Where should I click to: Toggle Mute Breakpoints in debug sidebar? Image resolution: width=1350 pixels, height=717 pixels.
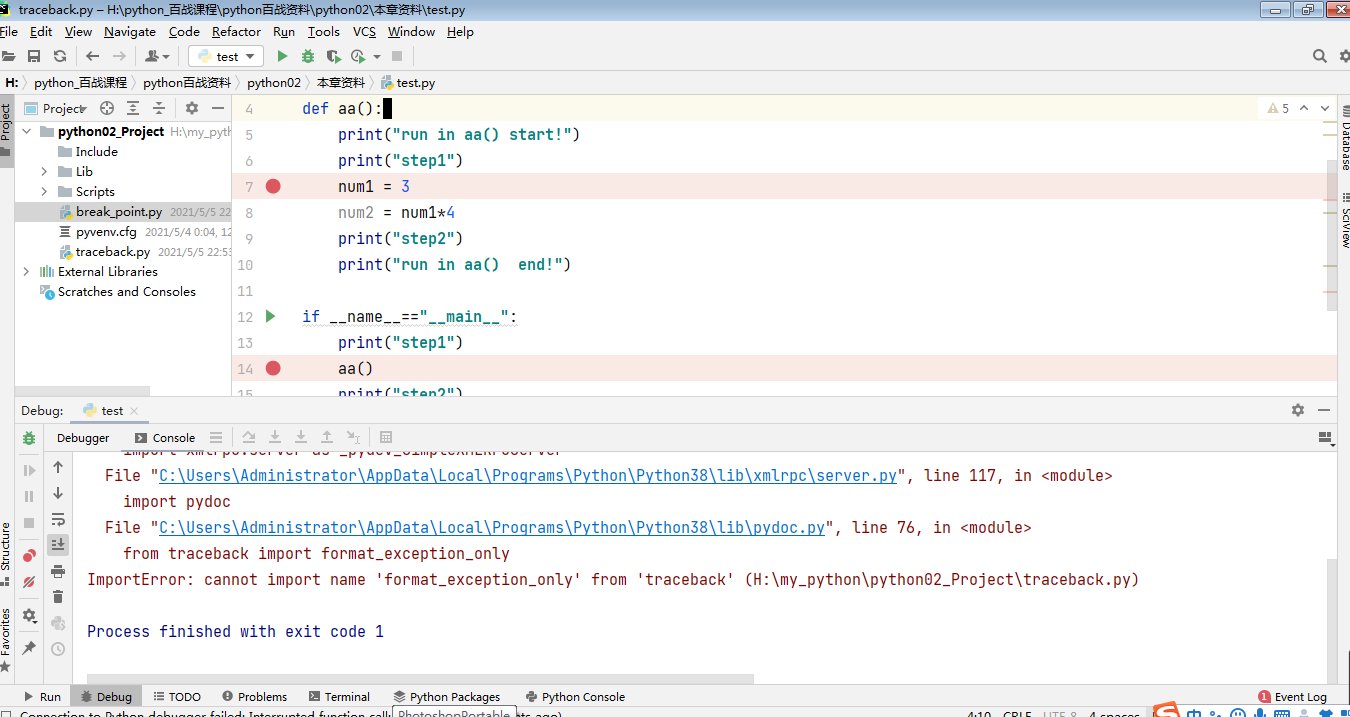point(29,582)
